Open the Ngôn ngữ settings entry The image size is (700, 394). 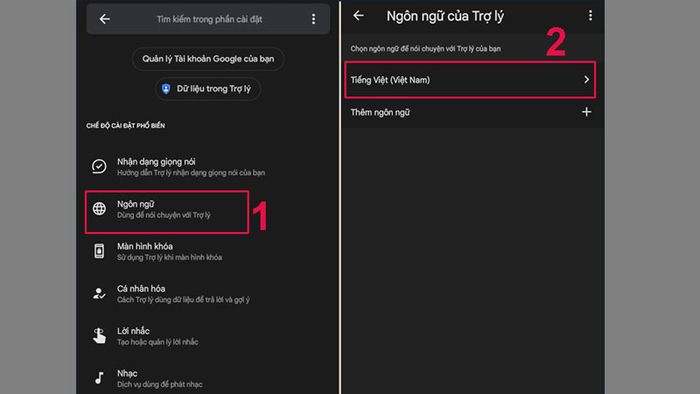click(x=167, y=212)
